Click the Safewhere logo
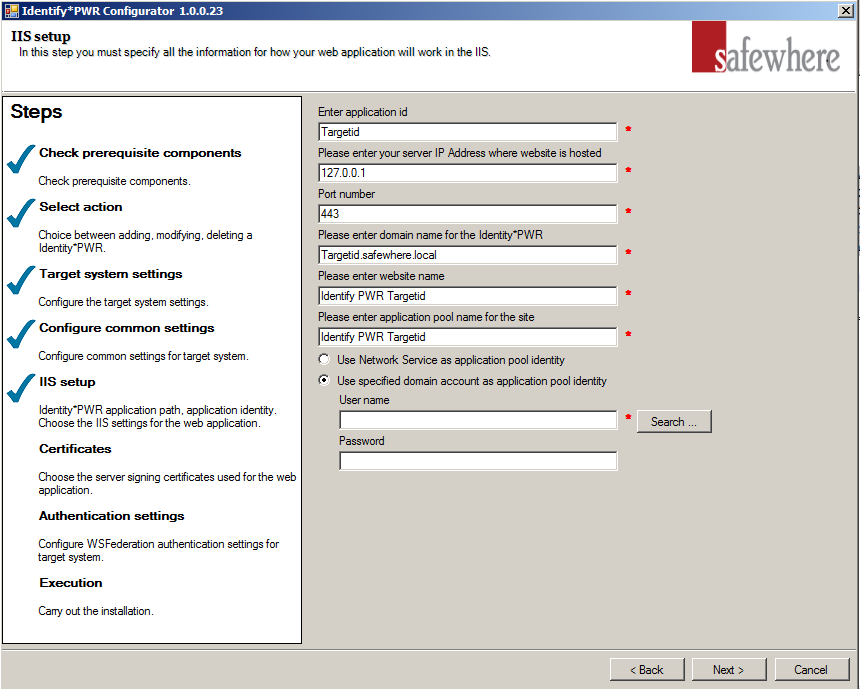860x689 pixels. pyautogui.click(x=766, y=47)
